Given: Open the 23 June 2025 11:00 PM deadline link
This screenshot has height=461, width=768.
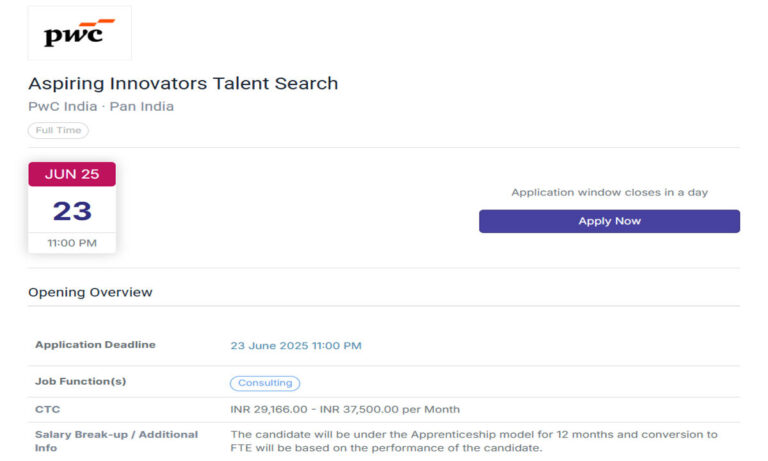Looking at the screenshot, I should [x=296, y=346].
